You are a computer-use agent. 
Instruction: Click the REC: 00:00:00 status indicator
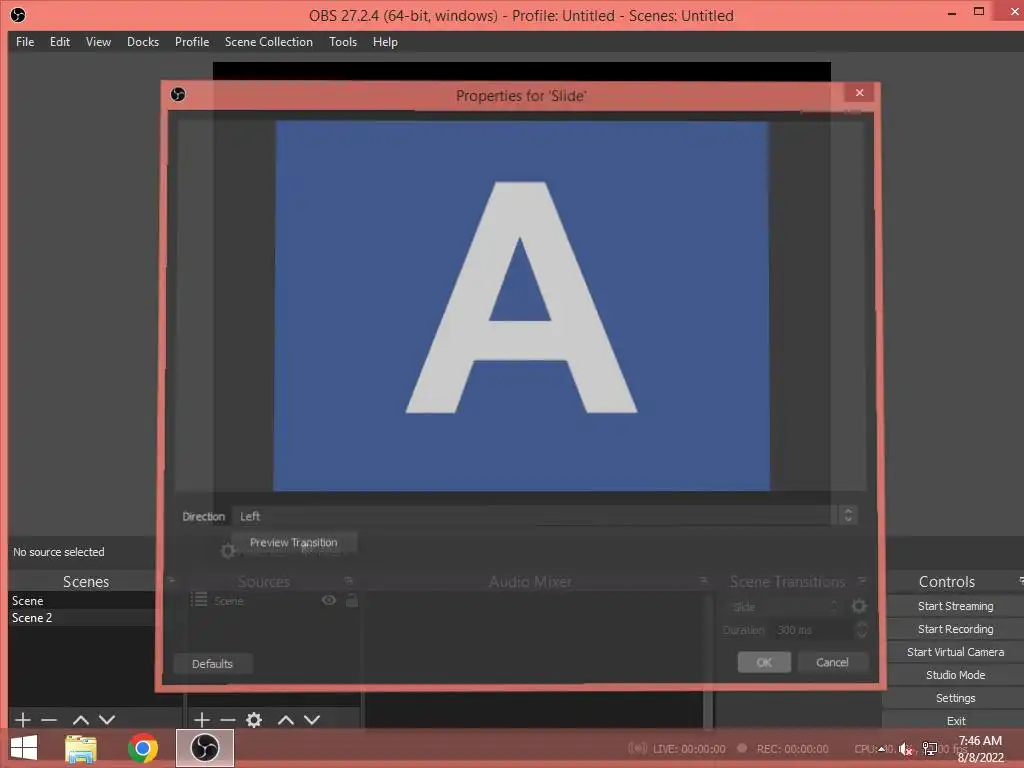783,749
